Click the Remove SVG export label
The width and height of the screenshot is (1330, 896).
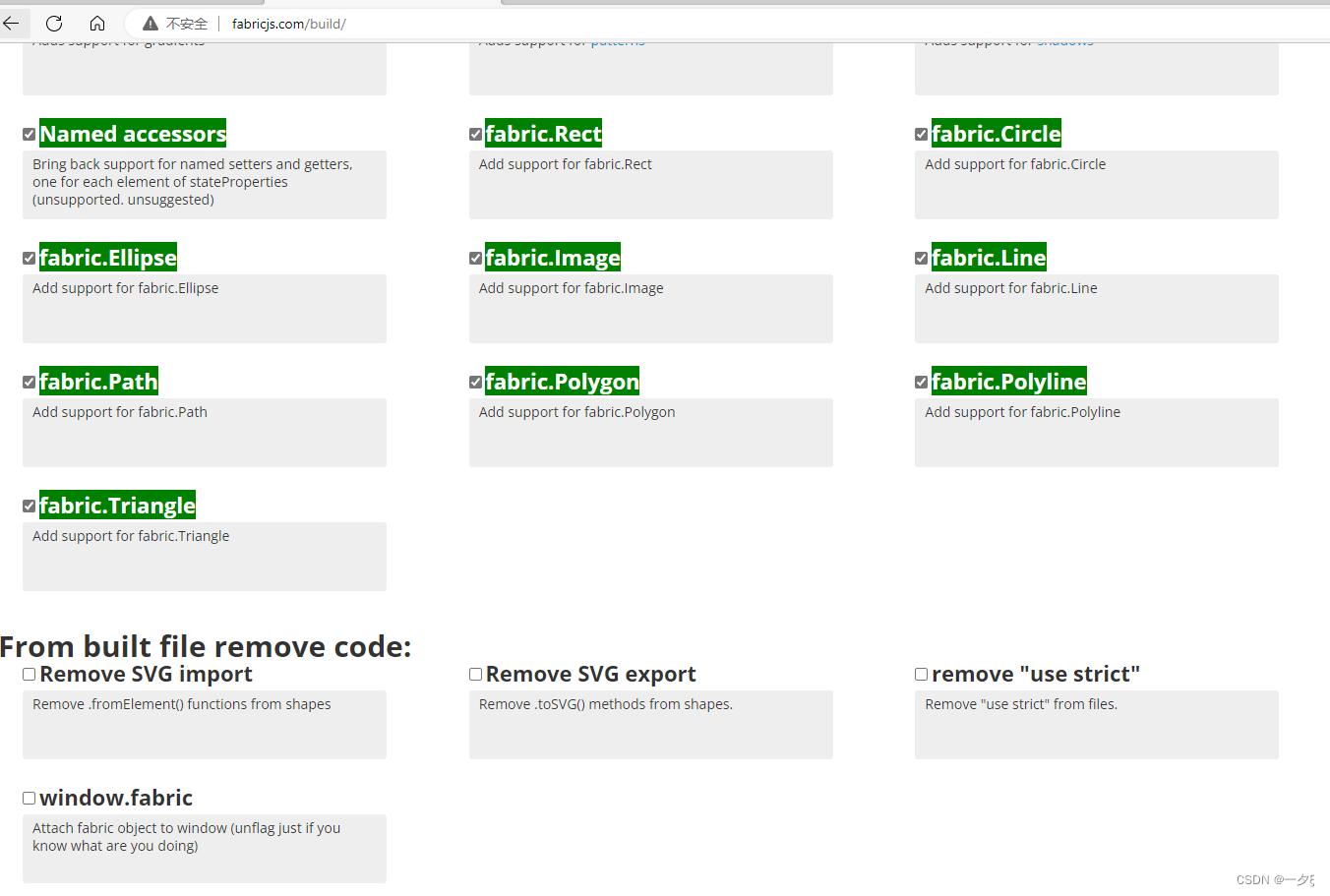(591, 674)
